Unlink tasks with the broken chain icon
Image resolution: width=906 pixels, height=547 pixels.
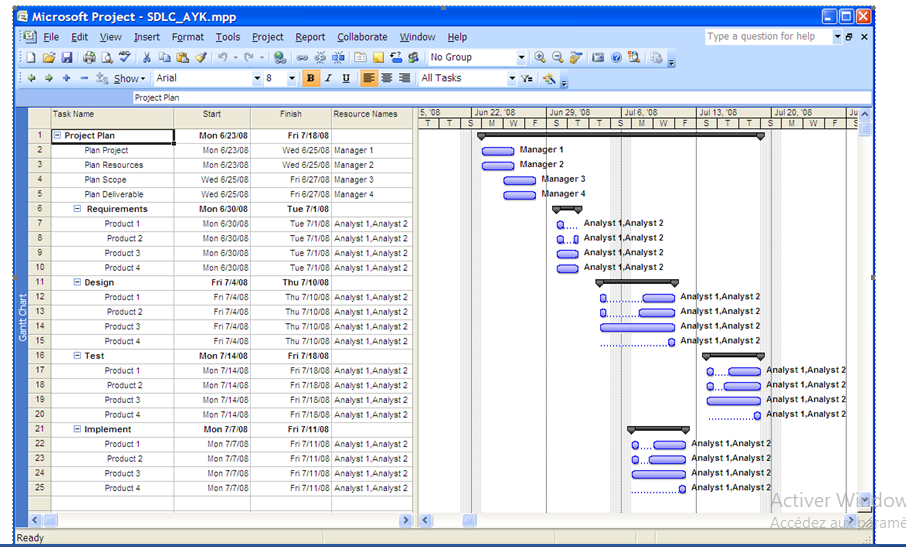320,58
